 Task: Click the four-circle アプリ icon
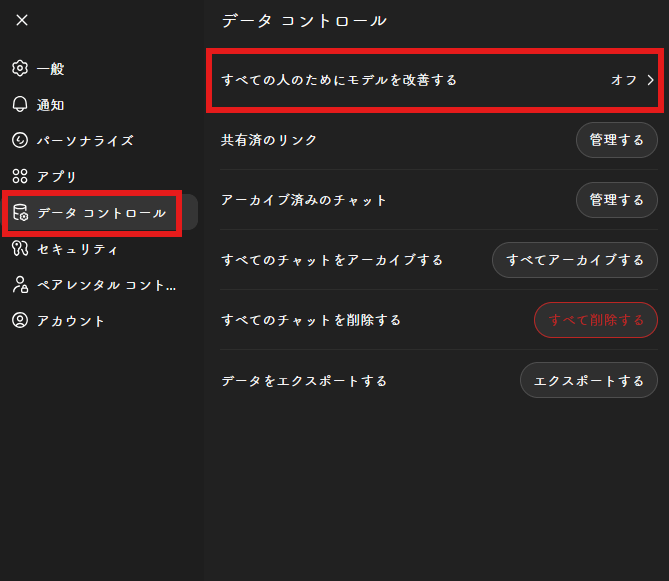pos(19,177)
